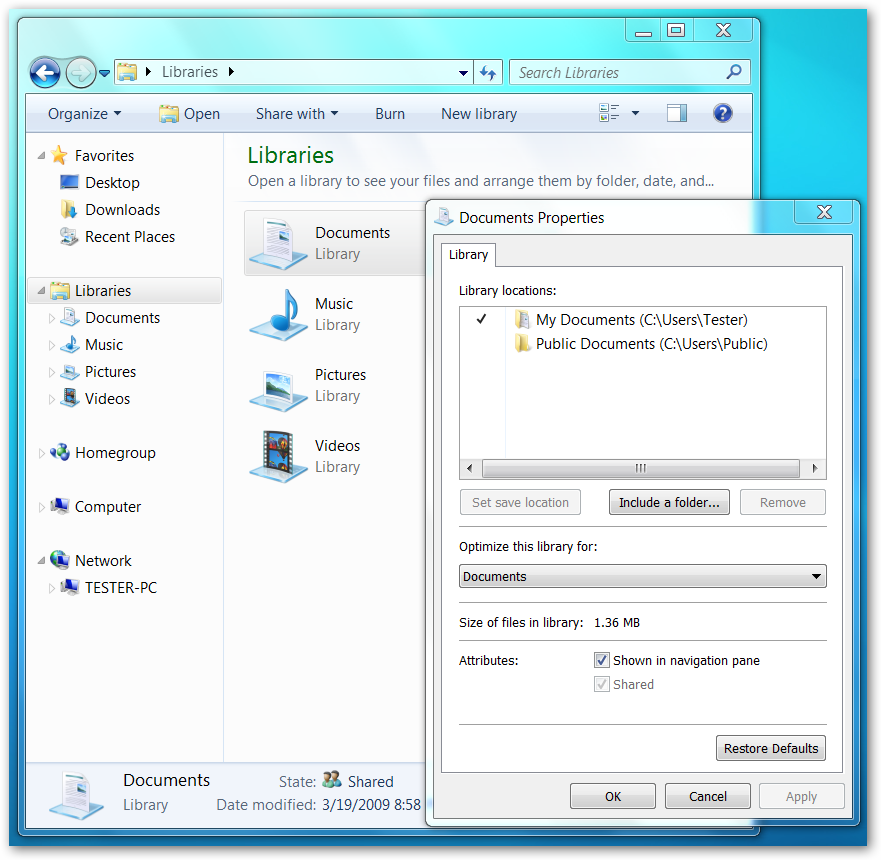Screen dimensions: 881x860
Task: Click the blue Help question mark icon
Action: 723,113
